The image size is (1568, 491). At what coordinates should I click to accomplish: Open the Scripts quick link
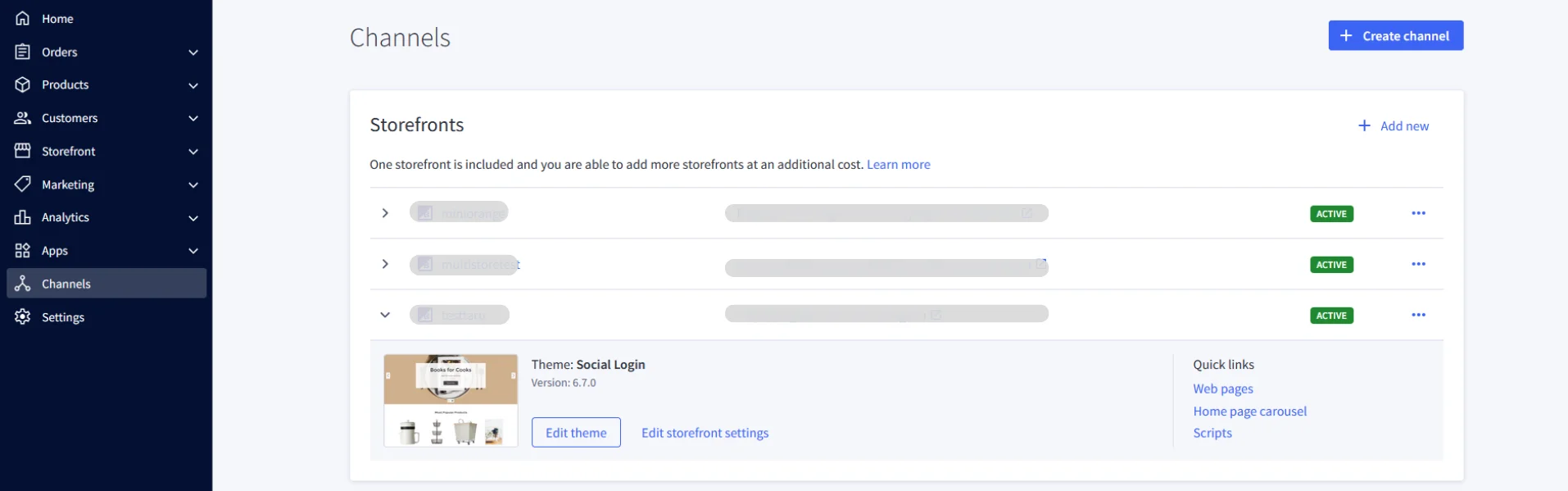point(1212,433)
